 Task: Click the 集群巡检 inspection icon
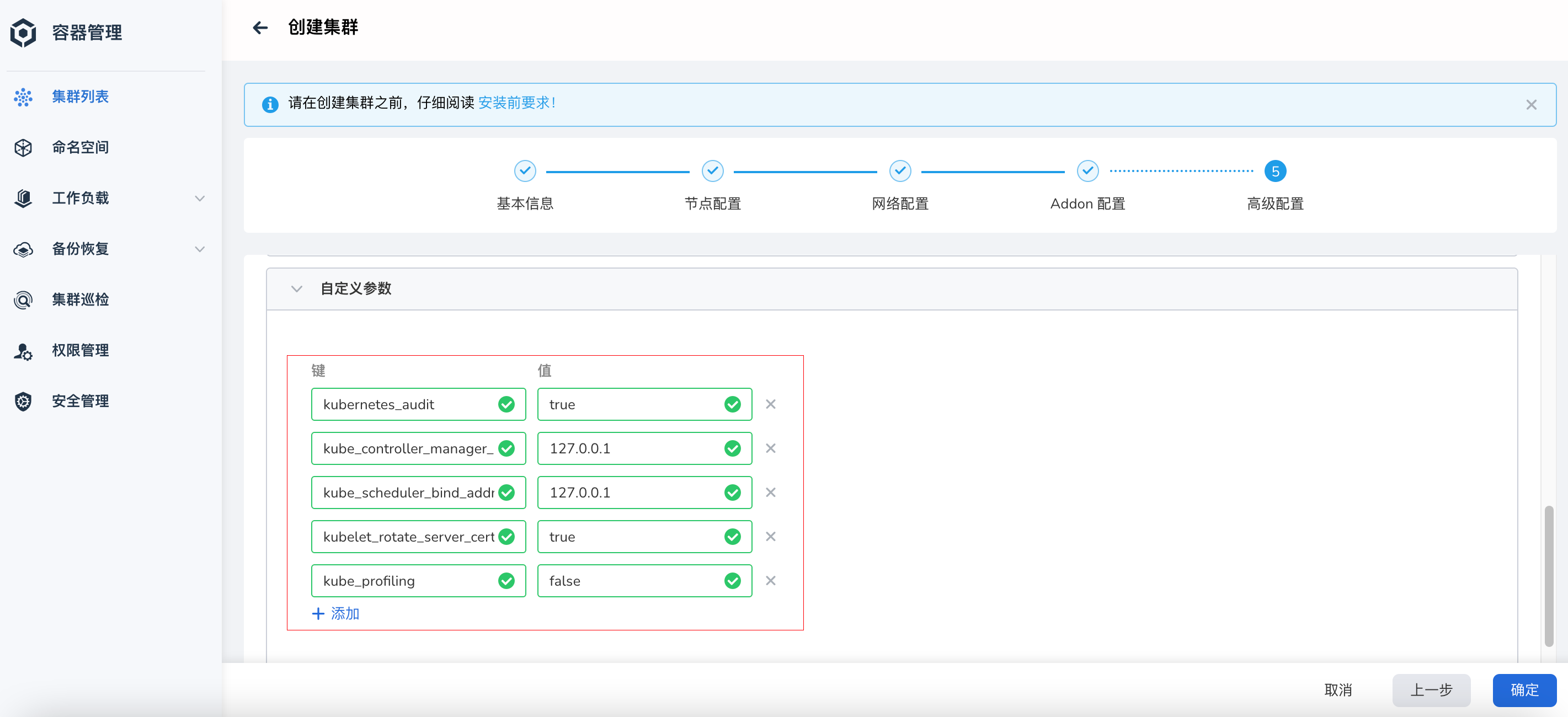pyautogui.click(x=23, y=299)
